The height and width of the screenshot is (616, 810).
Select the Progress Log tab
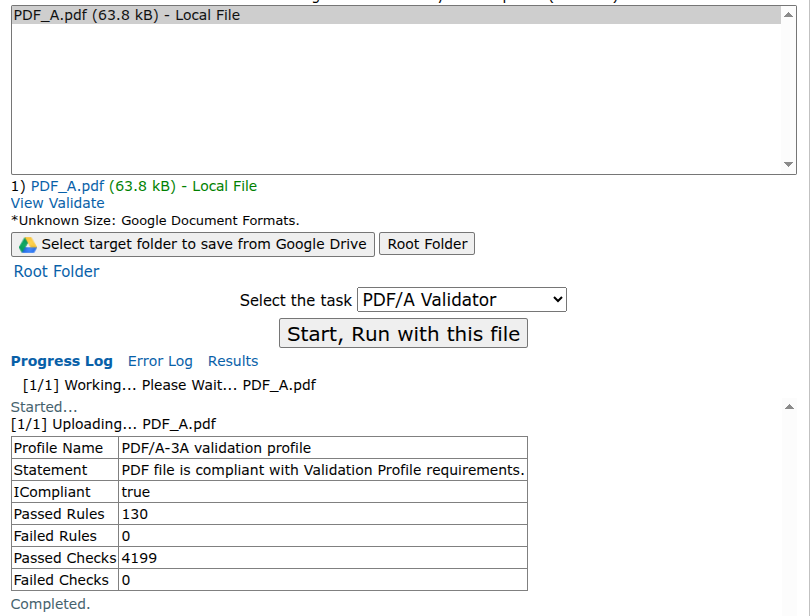(60, 361)
